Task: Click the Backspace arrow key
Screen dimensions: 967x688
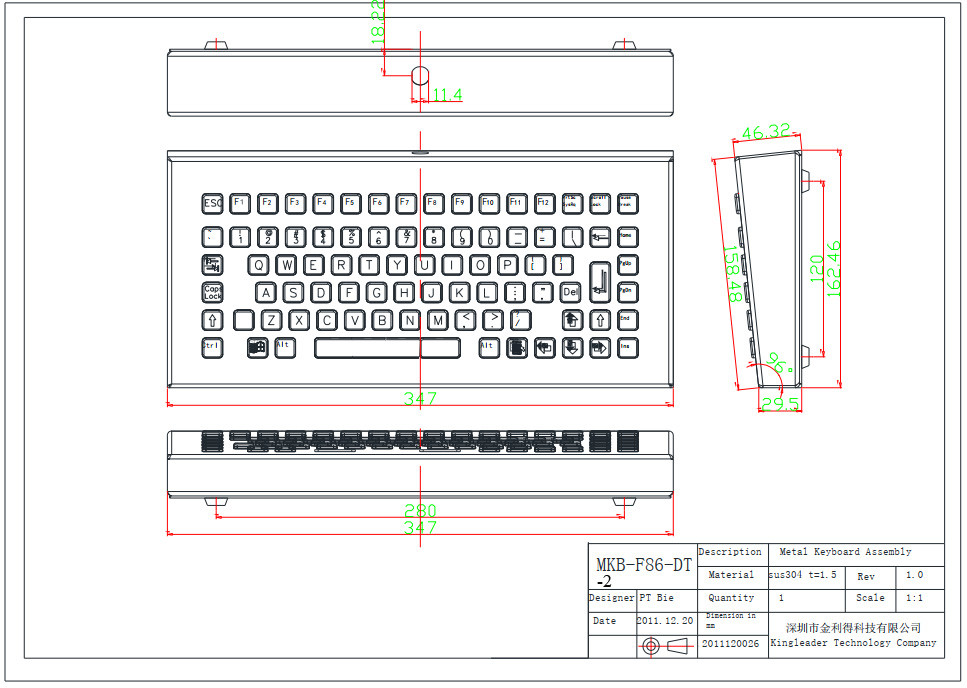Action: 599,237
